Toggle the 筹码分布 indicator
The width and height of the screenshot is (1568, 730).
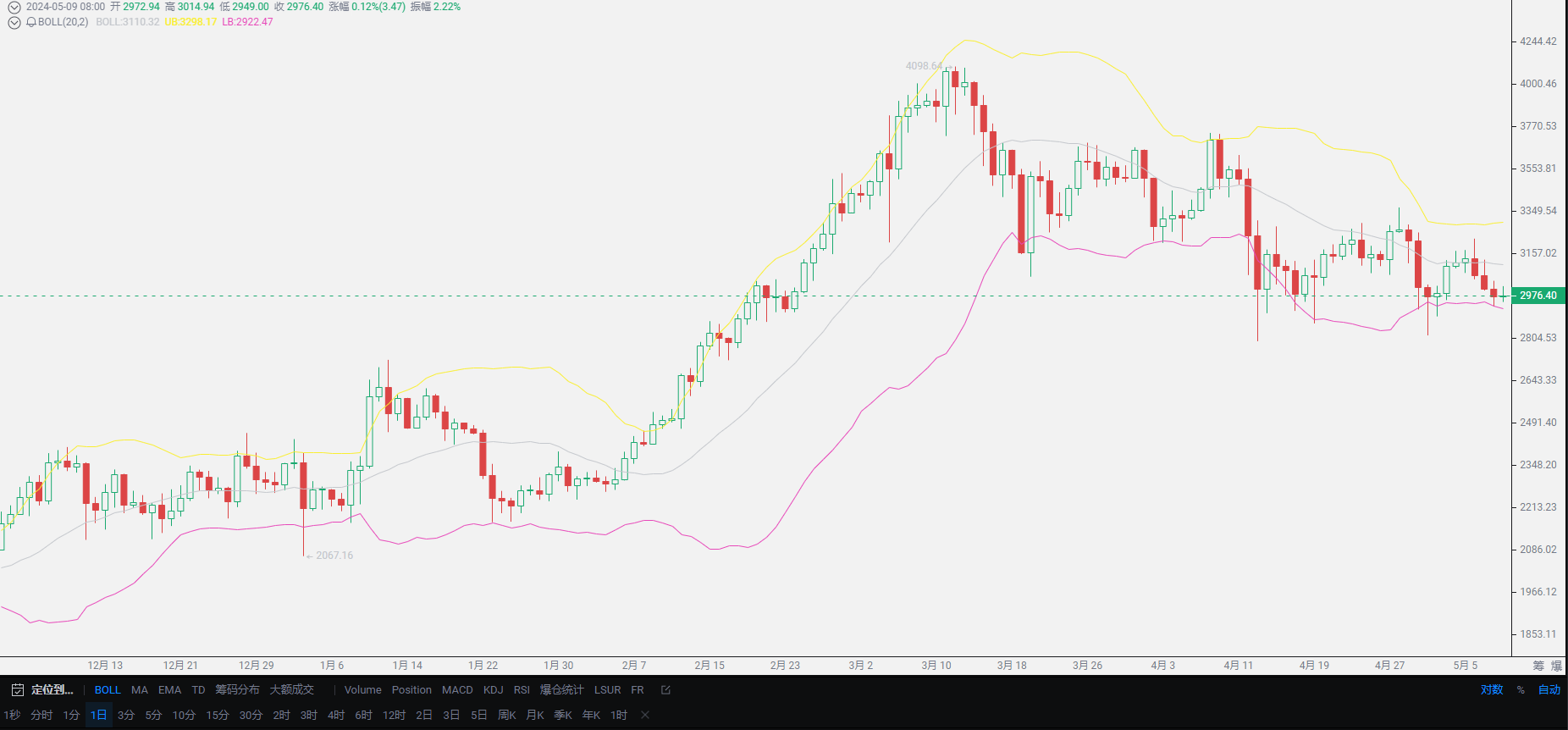237,690
